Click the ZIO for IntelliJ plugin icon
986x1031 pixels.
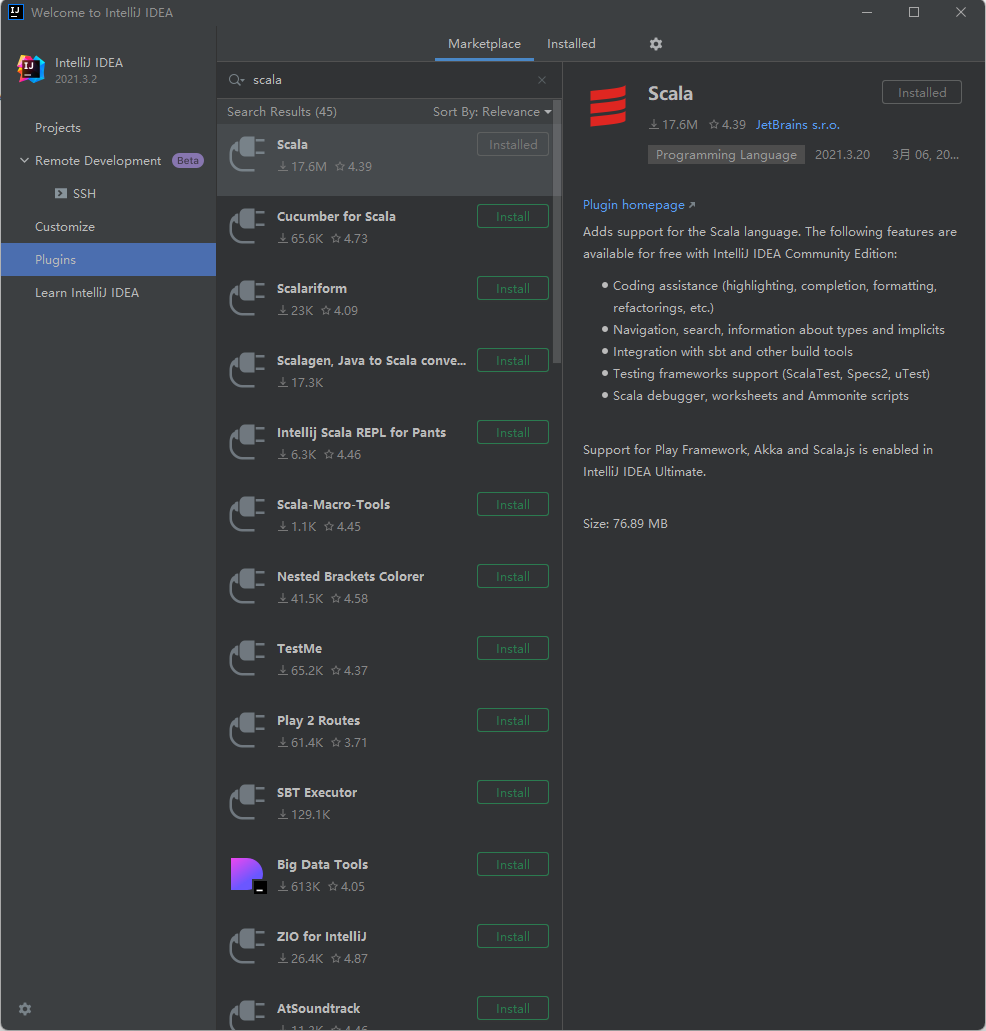point(247,946)
